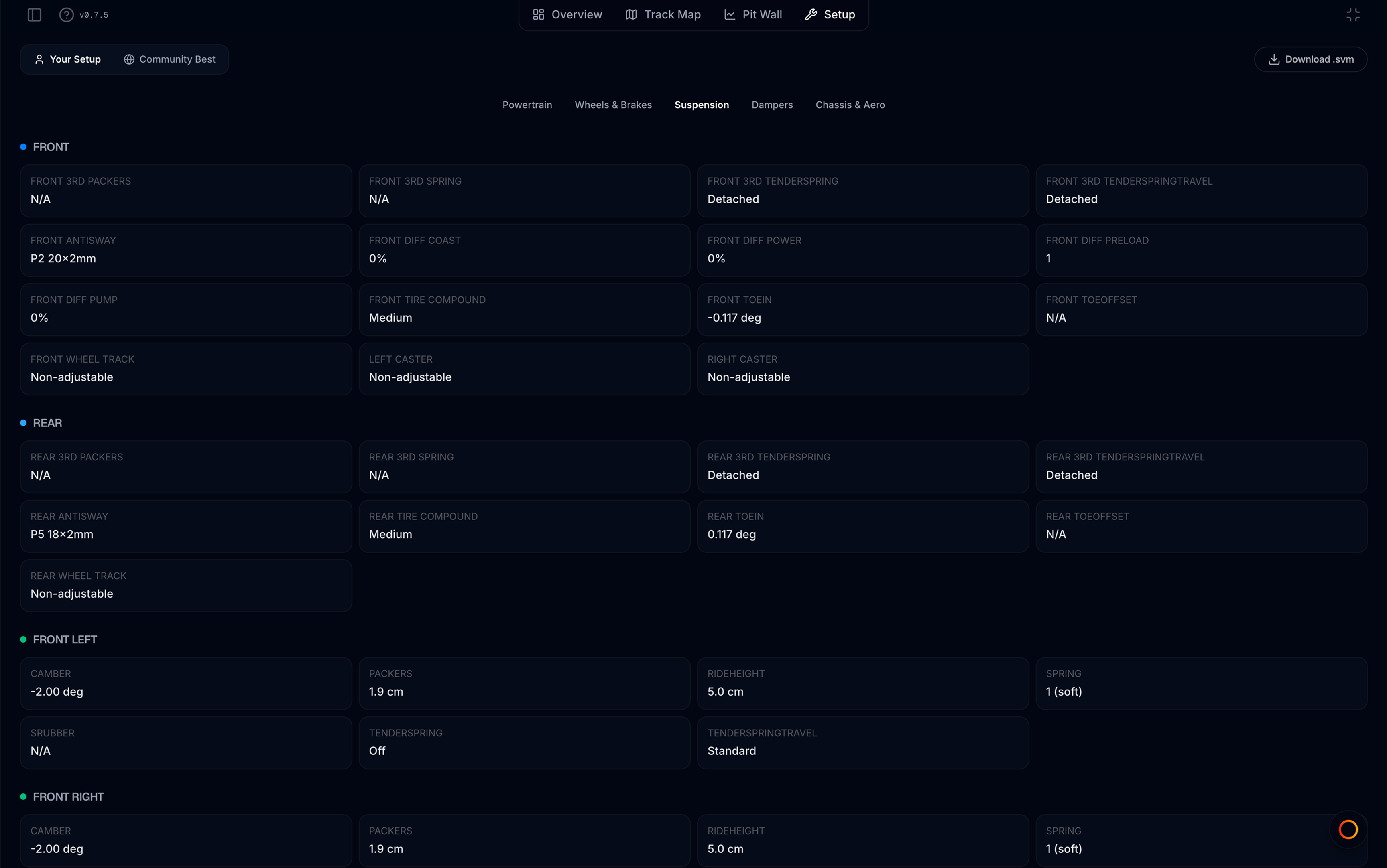
Task: Click Front 3rd Tenderspring Detached value
Action: [733, 199]
